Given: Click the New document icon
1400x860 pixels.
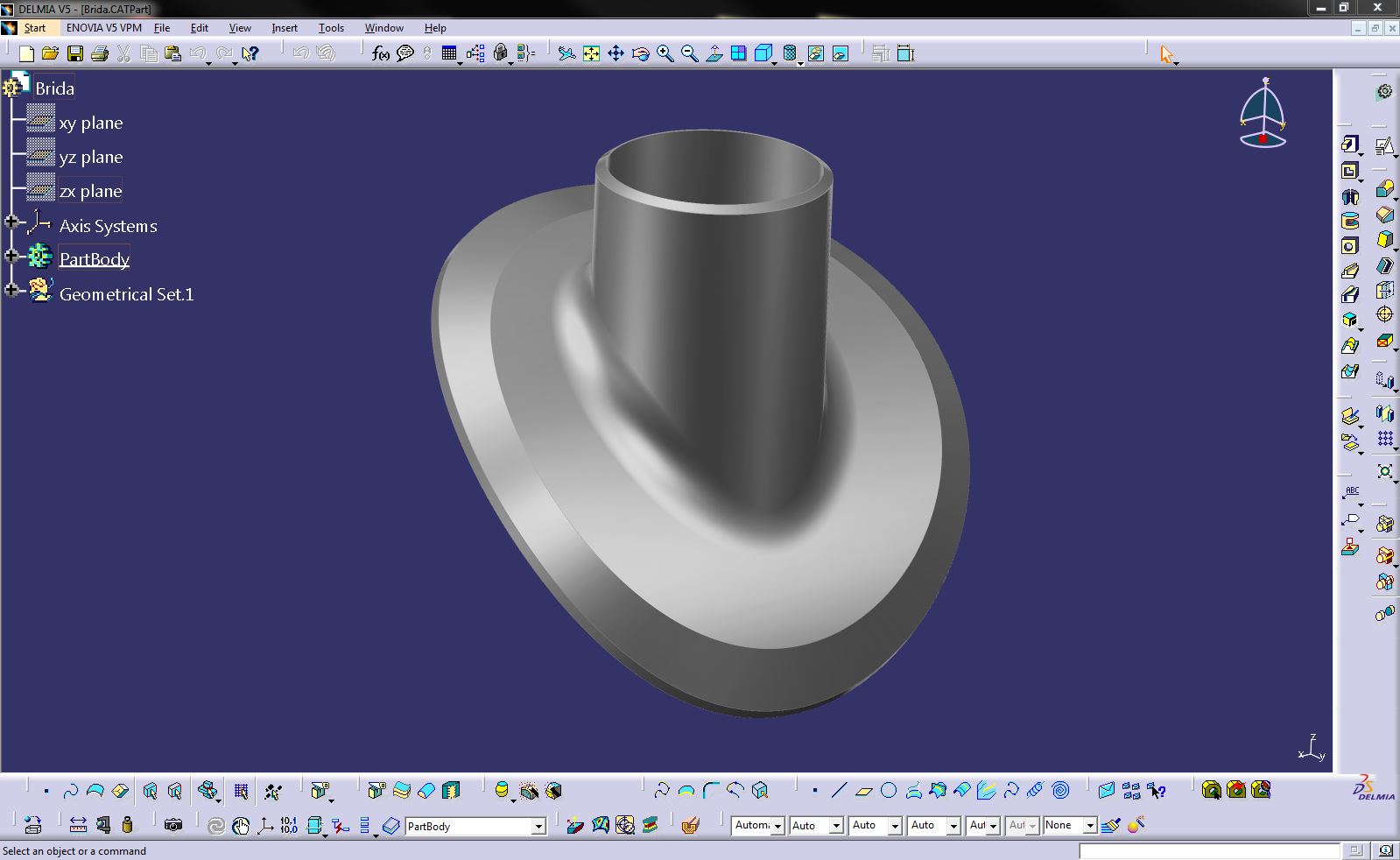Looking at the screenshot, I should pyautogui.click(x=26, y=53).
